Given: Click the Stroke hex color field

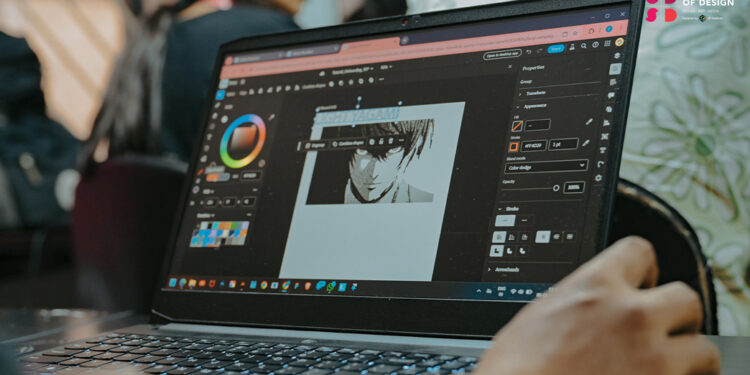Looking at the screenshot, I should tap(534, 145).
